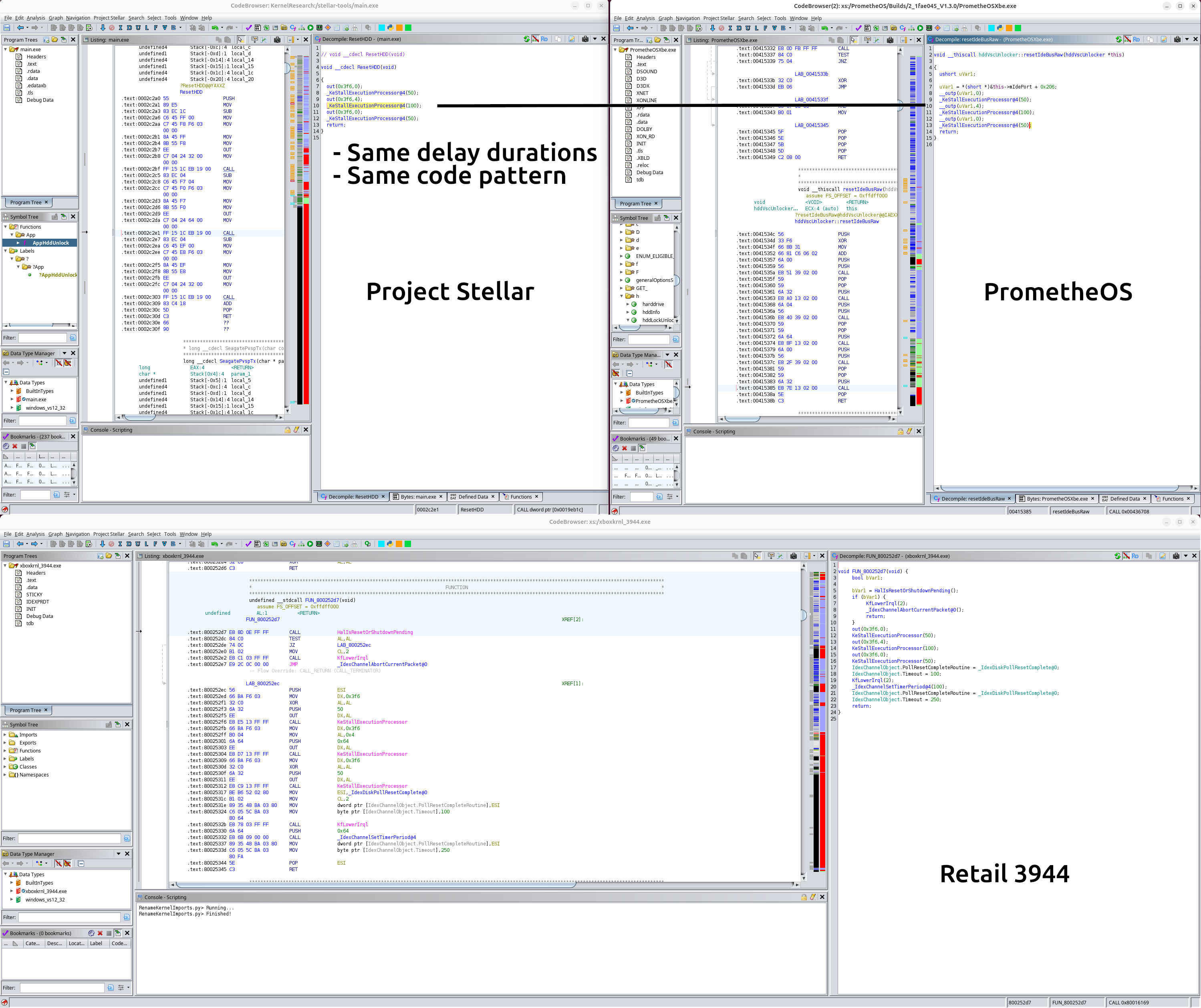The width and height of the screenshot is (1201, 1008).
Task: Open Python icon in PrometheOS window toolbar
Action: [x=999, y=28]
